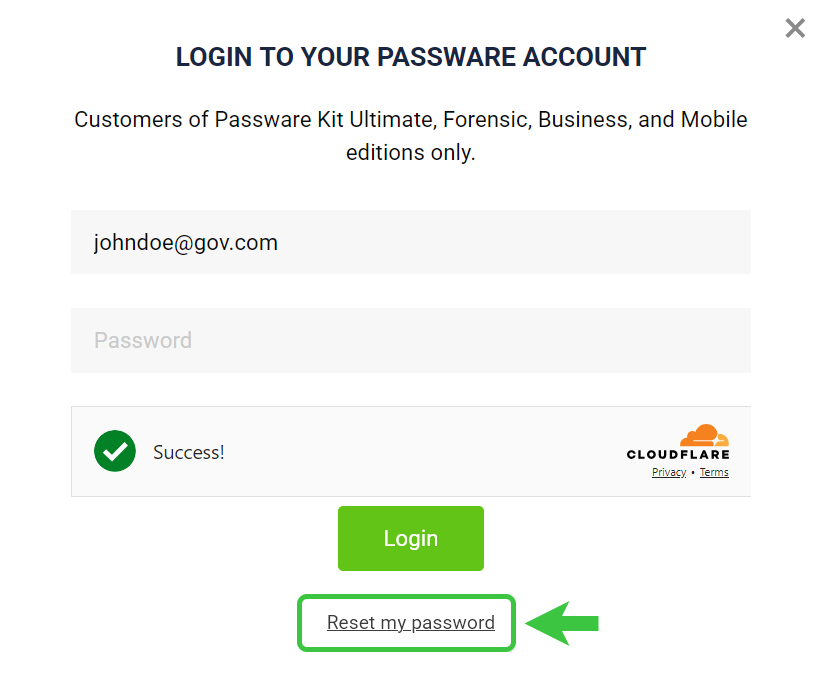Click the green success checkmark icon
826x676 pixels.
pyautogui.click(x=115, y=451)
